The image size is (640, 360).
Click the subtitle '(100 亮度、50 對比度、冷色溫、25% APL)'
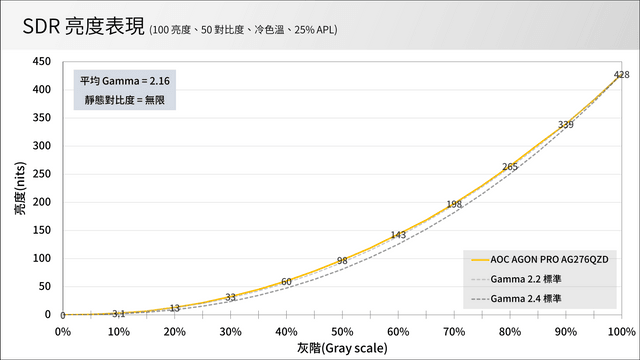pyautogui.click(x=243, y=30)
